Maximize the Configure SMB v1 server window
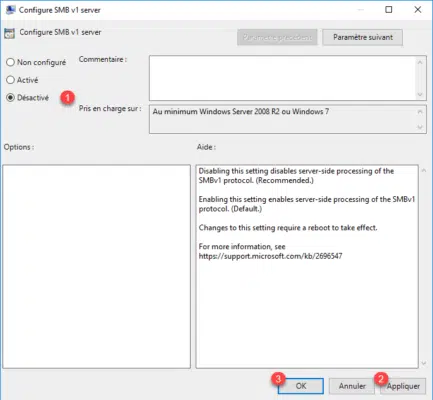This screenshot has width=433, height=400. [389, 10]
